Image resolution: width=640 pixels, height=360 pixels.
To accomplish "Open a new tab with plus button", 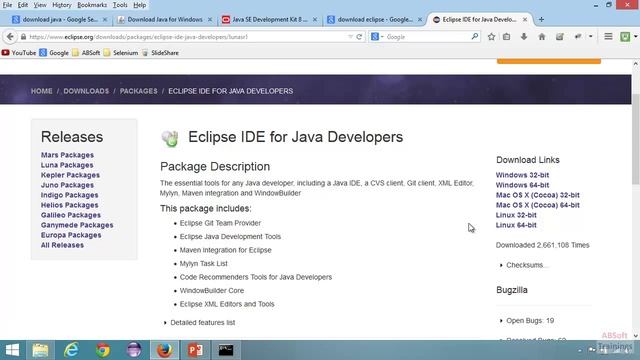I will coord(541,20).
